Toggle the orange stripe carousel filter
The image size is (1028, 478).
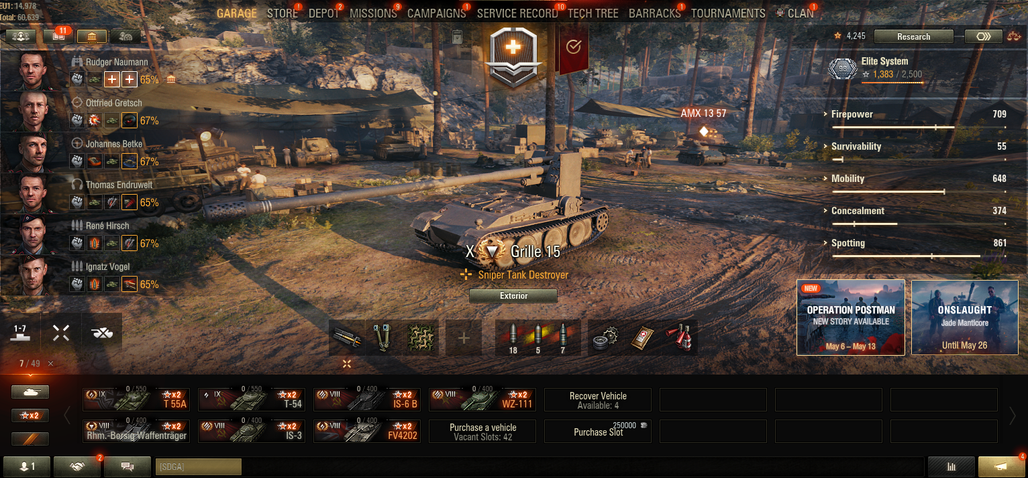tap(30, 439)
